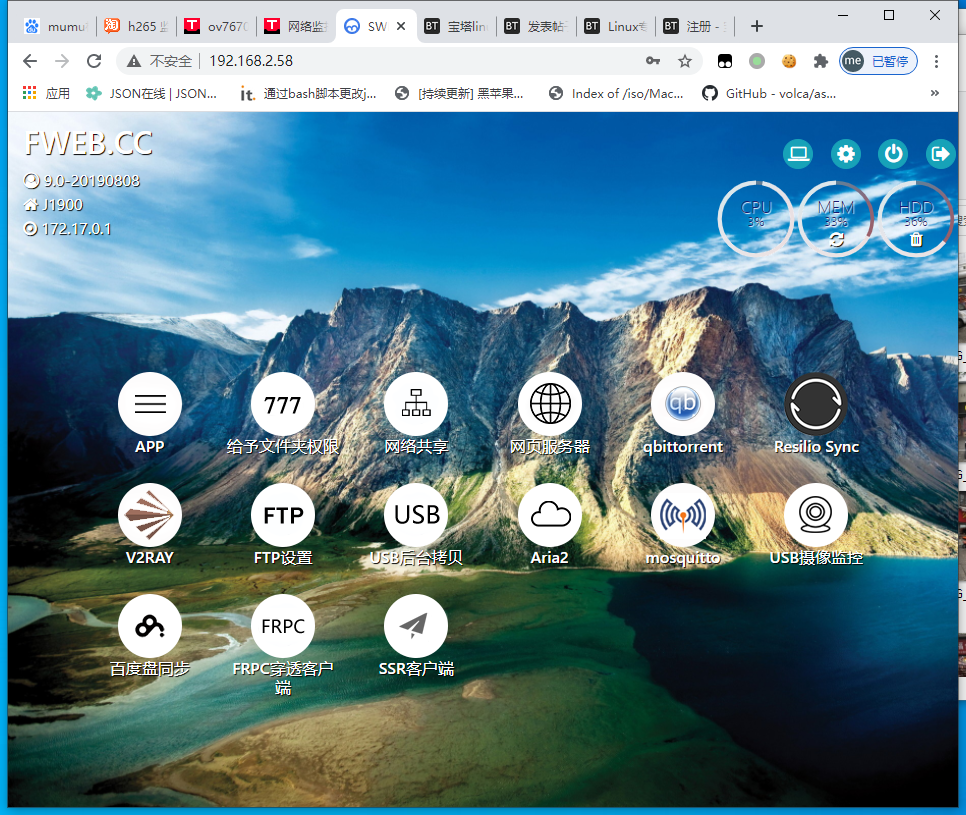Image resolution: width=966 pixels, height=815 pixels.
Task: Open the qbittorrent app icon
Action: point(683,405)
